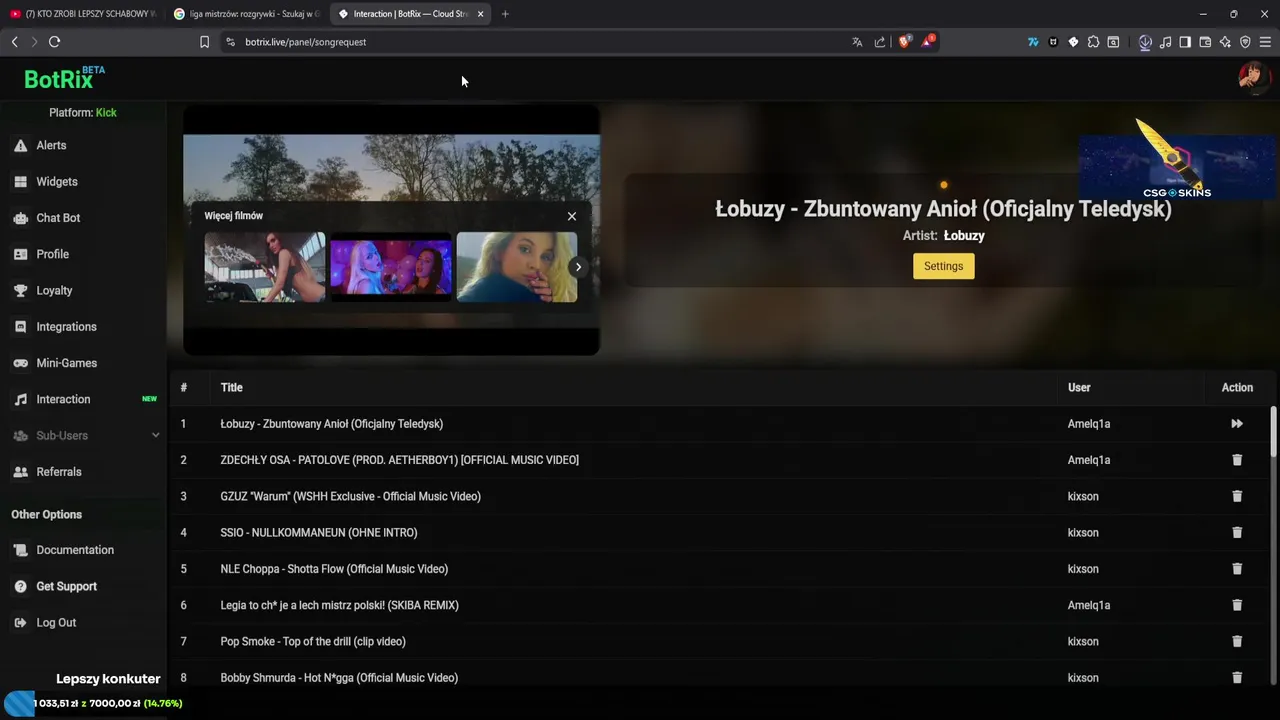Click the Documentation icon in sidebar
The height and width of the screenshot is (720, 1280).
click(x=20, y=550)
